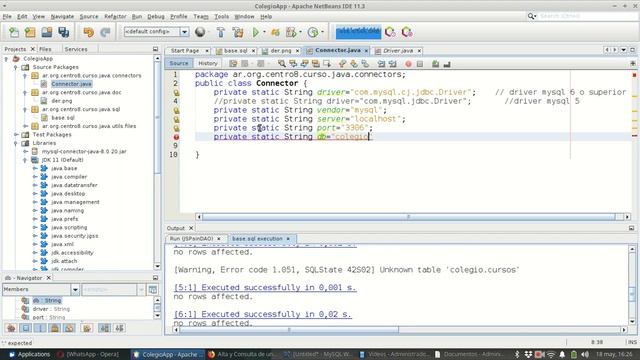Open the 6:1 Executed successfully link

pyautogui.click(x=262, y=314)
